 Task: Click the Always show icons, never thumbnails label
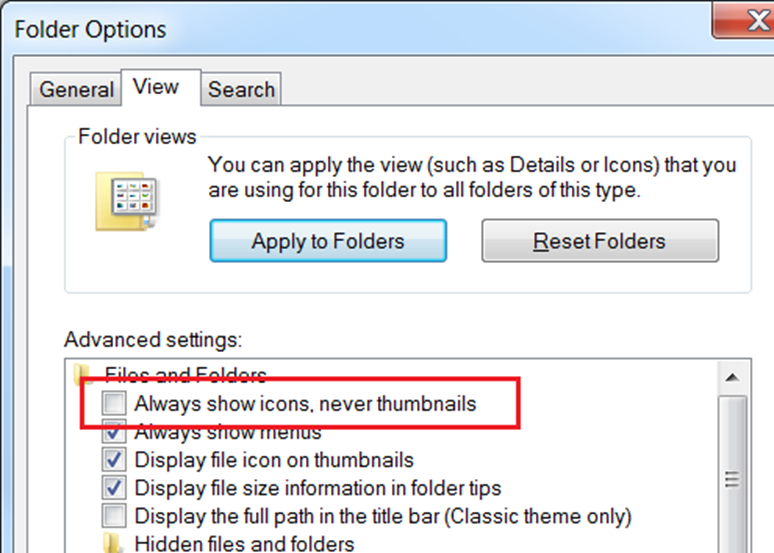306,403
